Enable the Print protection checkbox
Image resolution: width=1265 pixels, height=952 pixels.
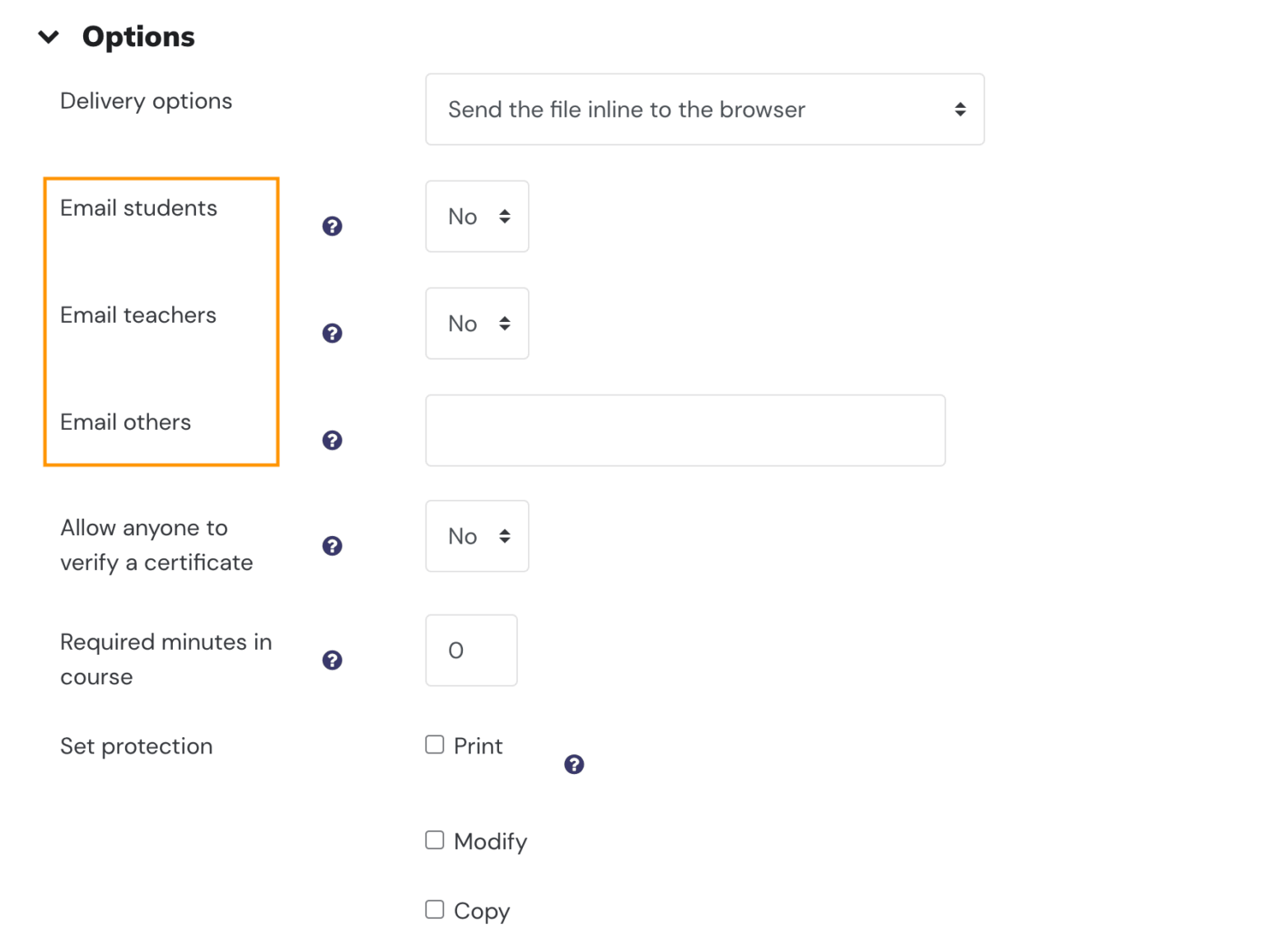coord(434,744)
